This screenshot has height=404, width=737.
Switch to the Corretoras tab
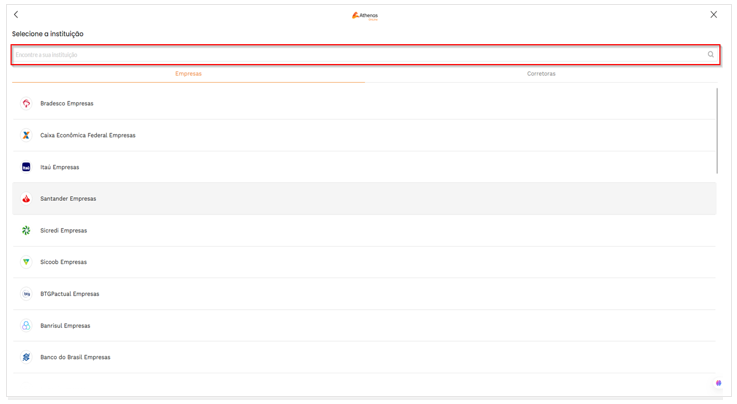click(x=541, y=74)
